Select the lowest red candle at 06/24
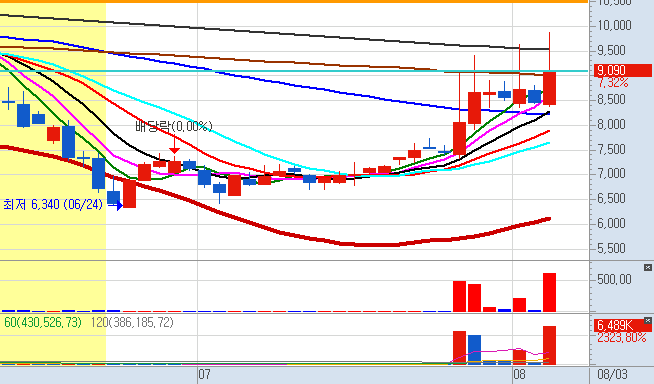This screenshot has height=384, width=654. [129, 193]
